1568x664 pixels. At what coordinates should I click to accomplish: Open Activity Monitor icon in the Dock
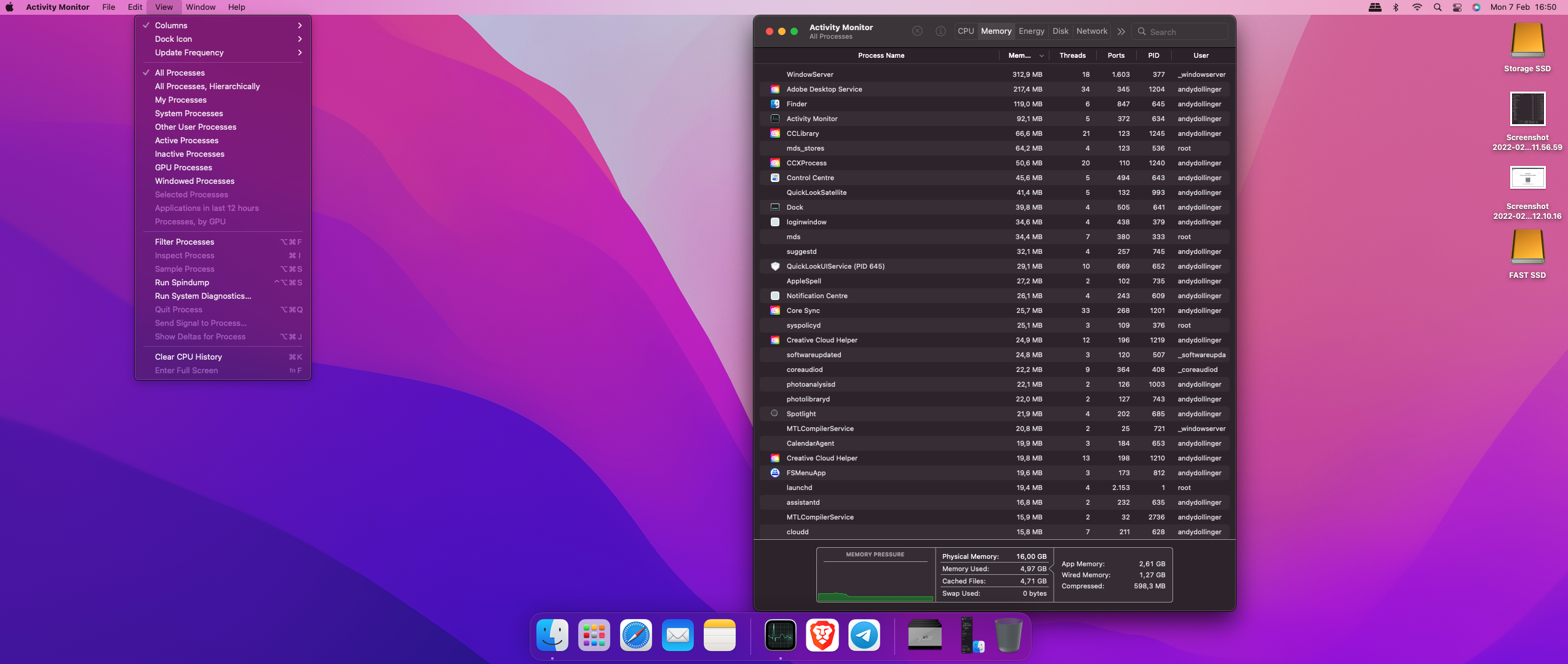click(781, 635)
